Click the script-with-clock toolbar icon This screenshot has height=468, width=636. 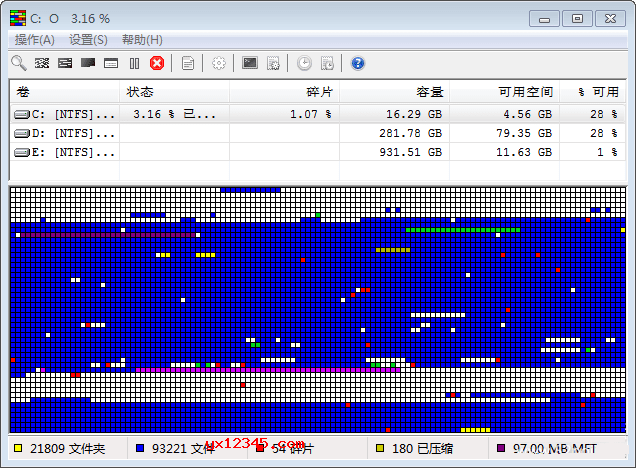(x=327, y=63)
